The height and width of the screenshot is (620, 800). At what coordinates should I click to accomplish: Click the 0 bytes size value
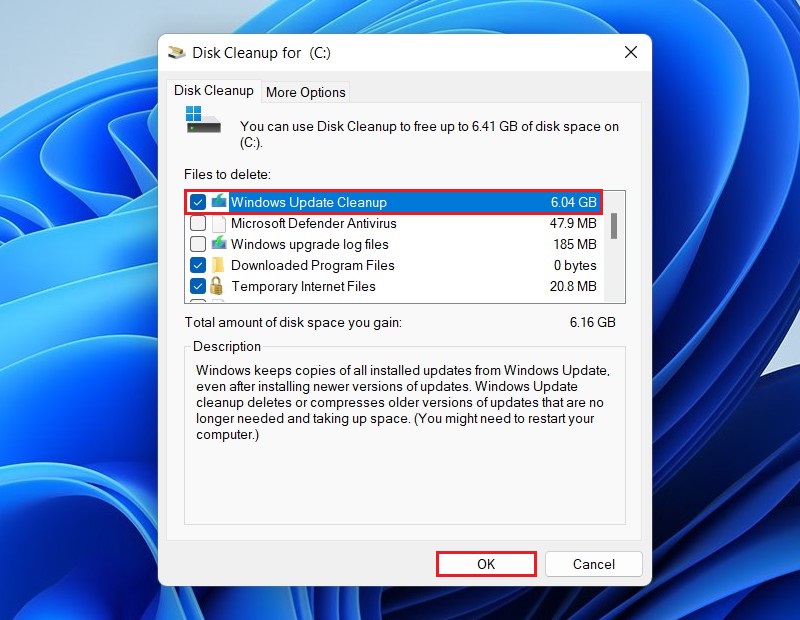575,265
